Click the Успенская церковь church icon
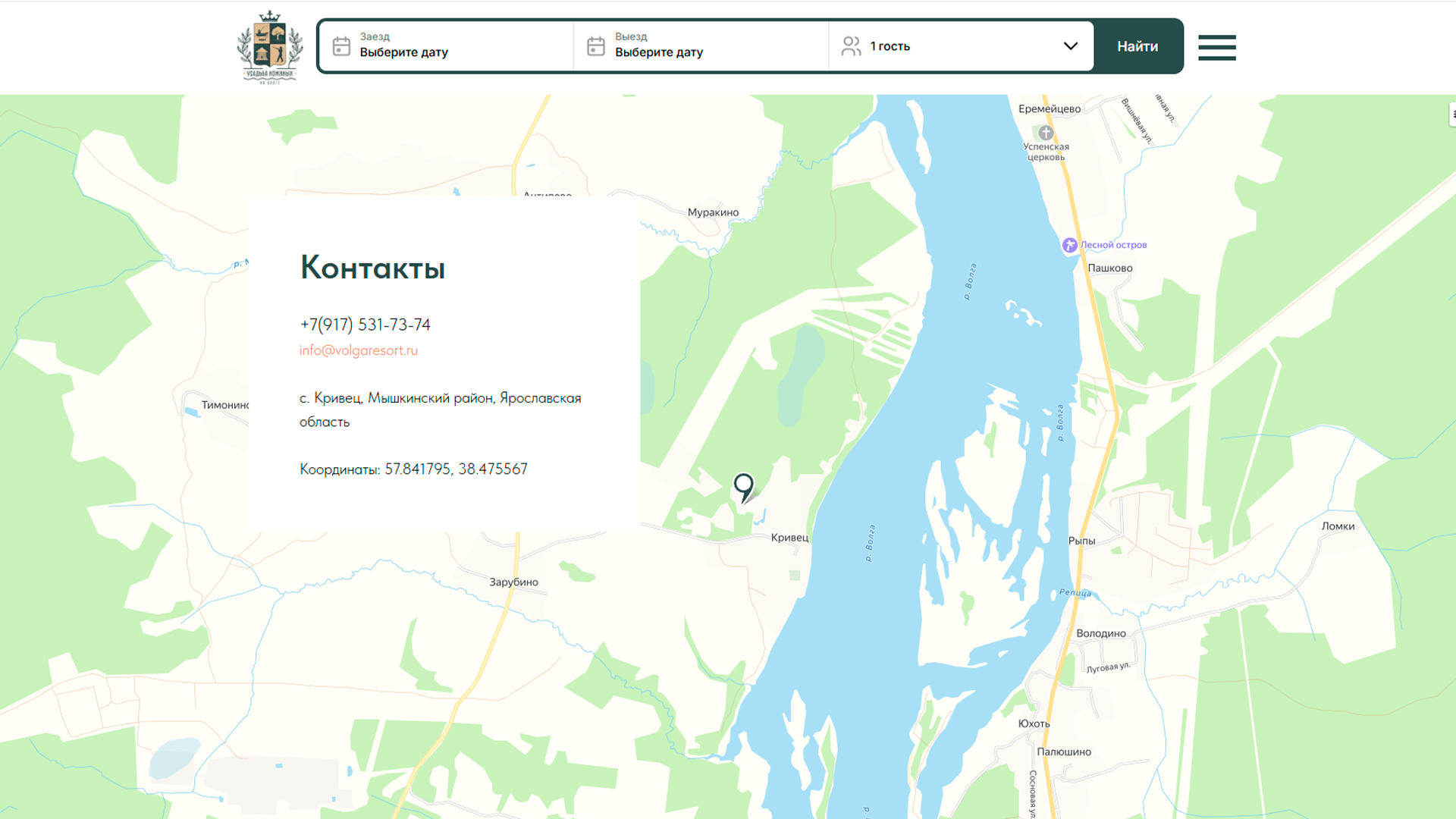 click(1046, 133)
